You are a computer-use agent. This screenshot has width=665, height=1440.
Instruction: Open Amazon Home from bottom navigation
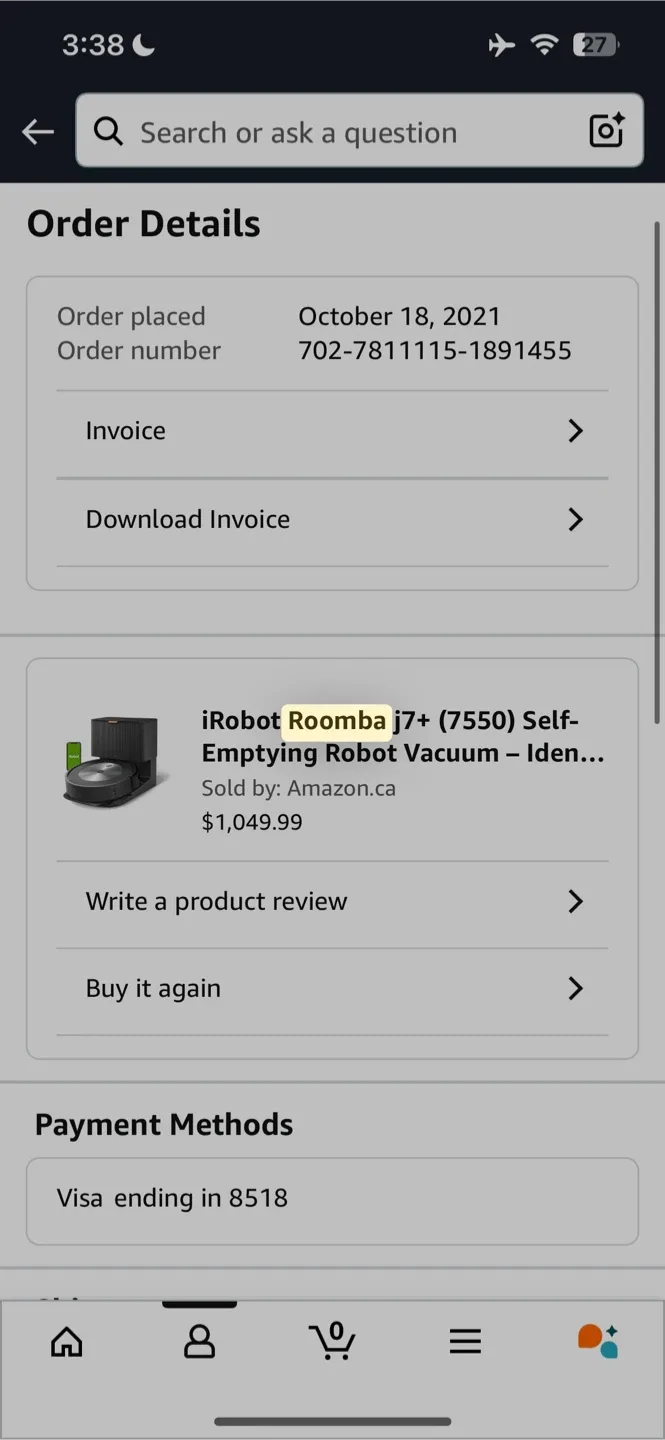coord(66,1341)
